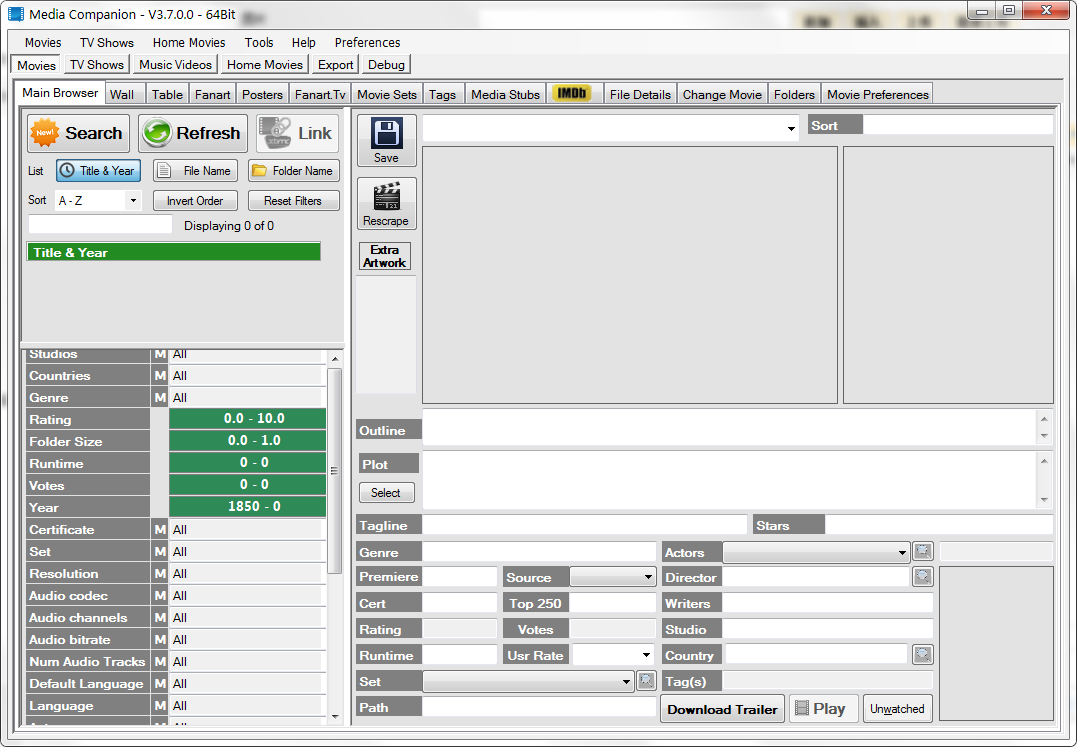Screen dimensions: 1077x747
Task: Switch list mode to Folder Name
Action: pyautogui.click(x=293, y=171)
